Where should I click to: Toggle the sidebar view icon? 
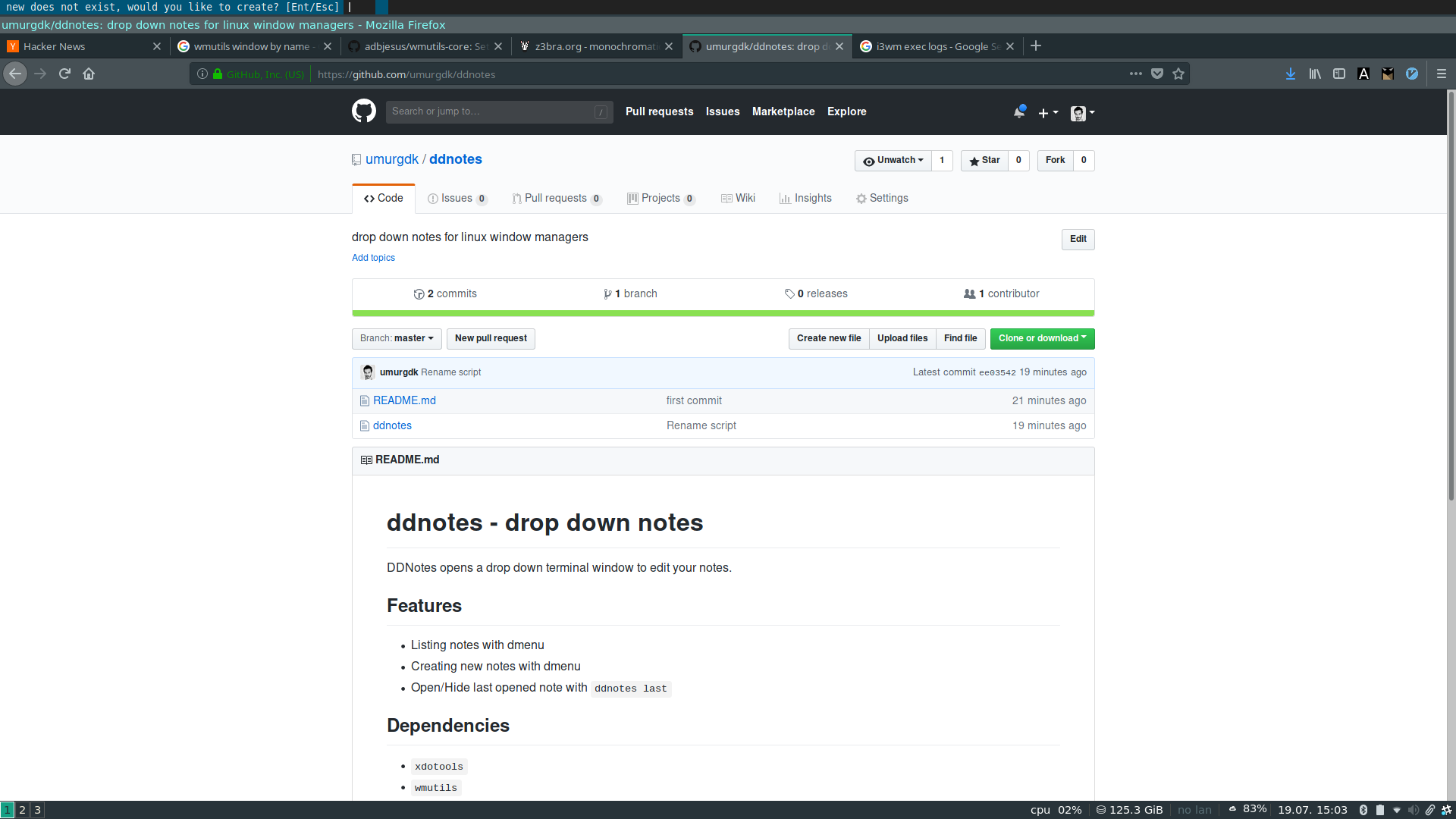(1339, 74)
